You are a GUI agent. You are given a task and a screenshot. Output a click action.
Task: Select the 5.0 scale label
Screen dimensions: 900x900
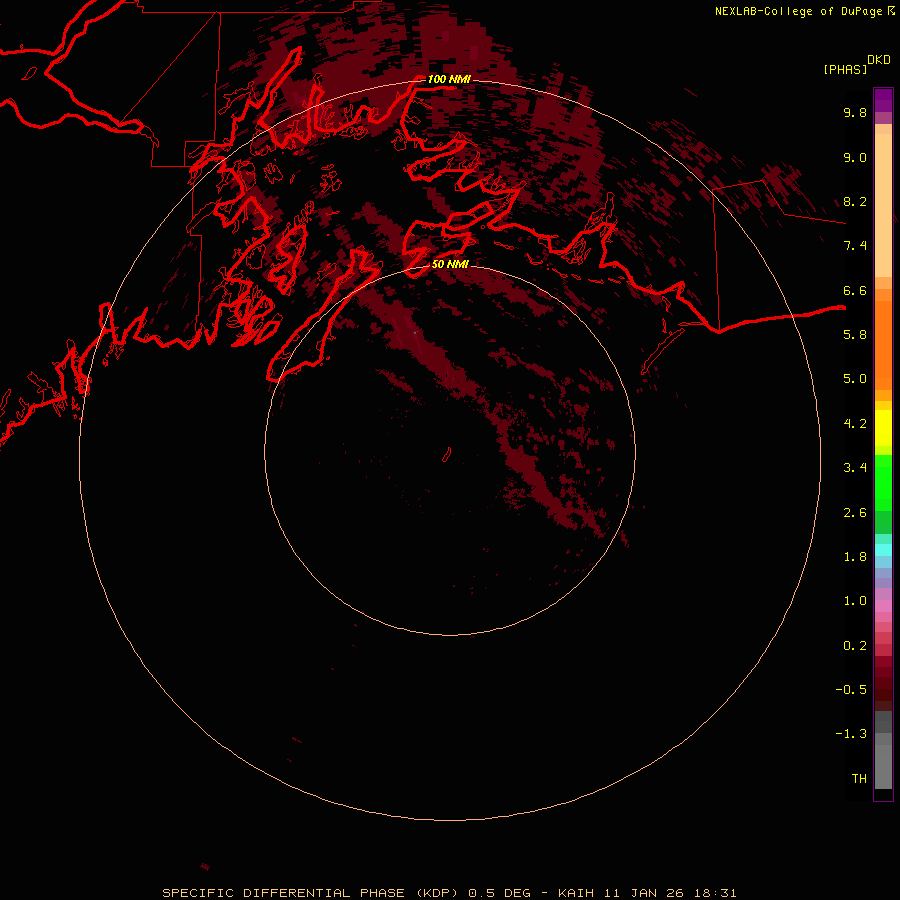(855, 379)
